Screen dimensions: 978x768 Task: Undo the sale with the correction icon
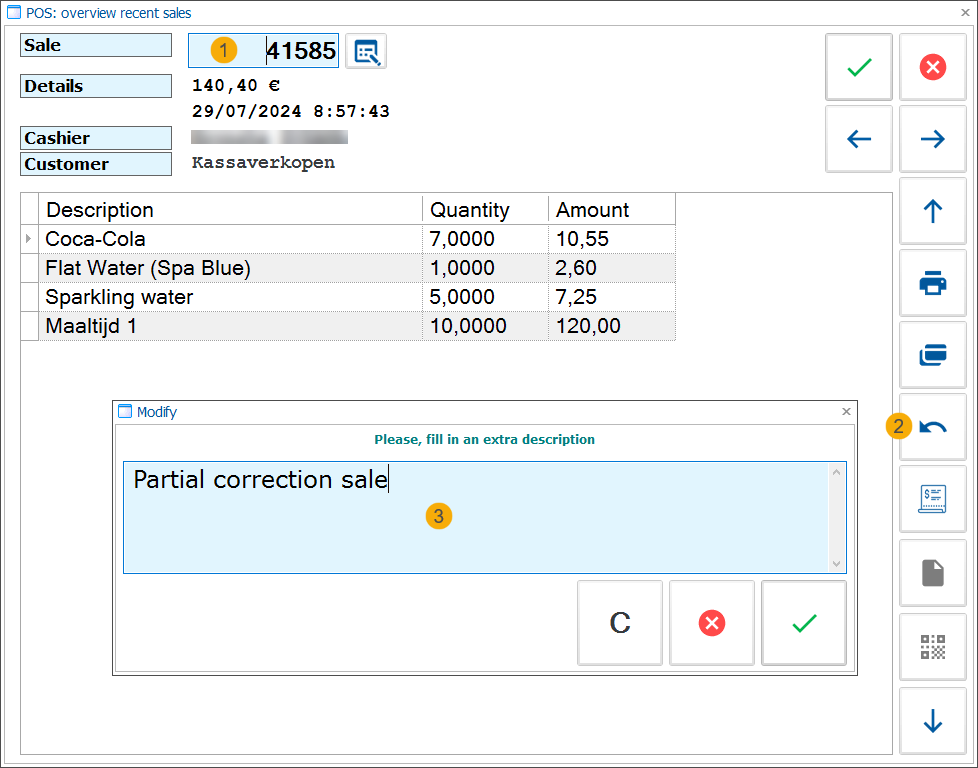(932, 427)
